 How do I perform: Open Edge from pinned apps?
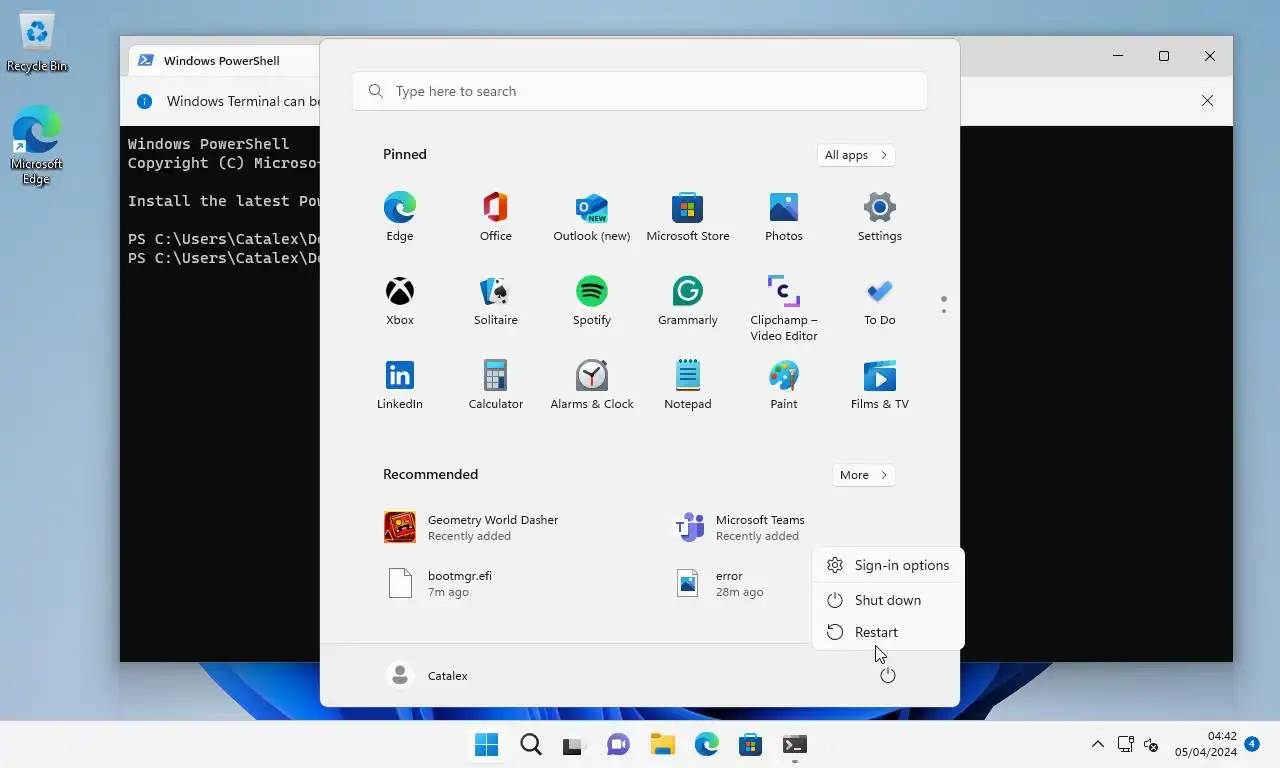point(400,216)
